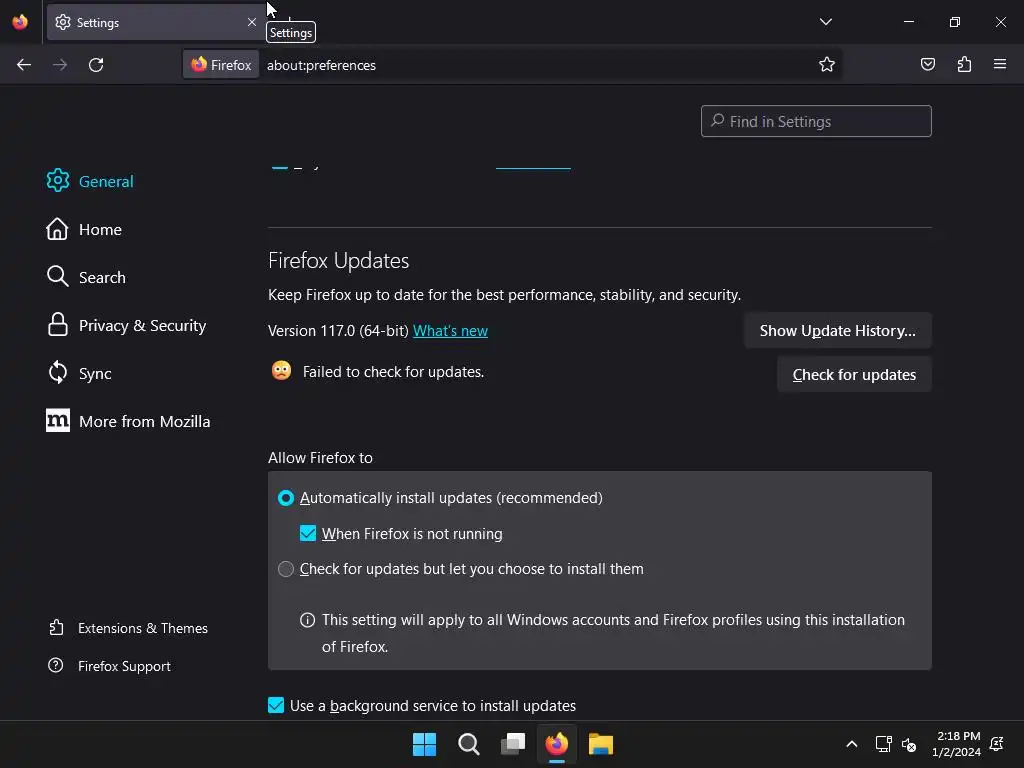Click the Firefox Updates heading

[338, 261]
